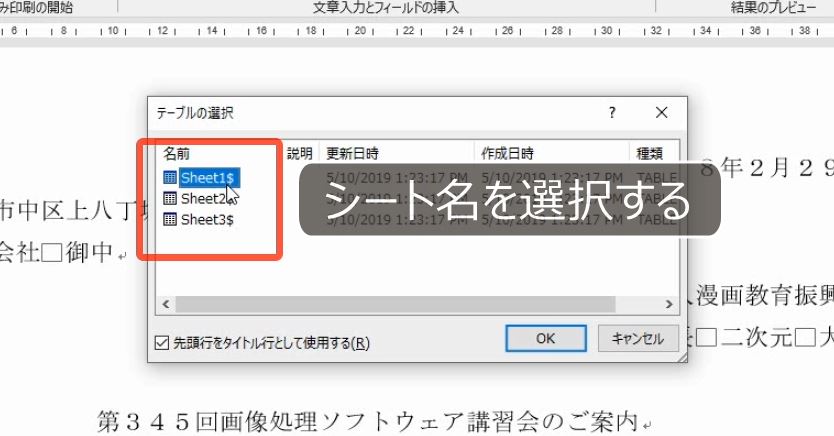Sort by the 名前 column header
Screen dimensions: 834x436
click(x=177, y=154)
